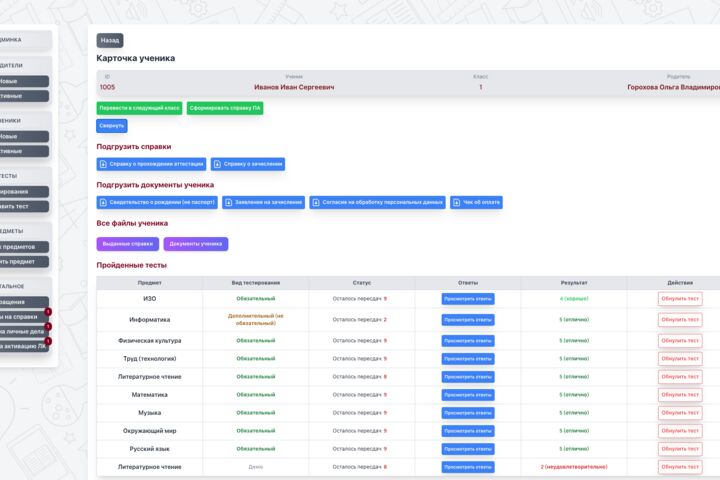Open Выданные справки purple button
720x480 pixels.
128,244
